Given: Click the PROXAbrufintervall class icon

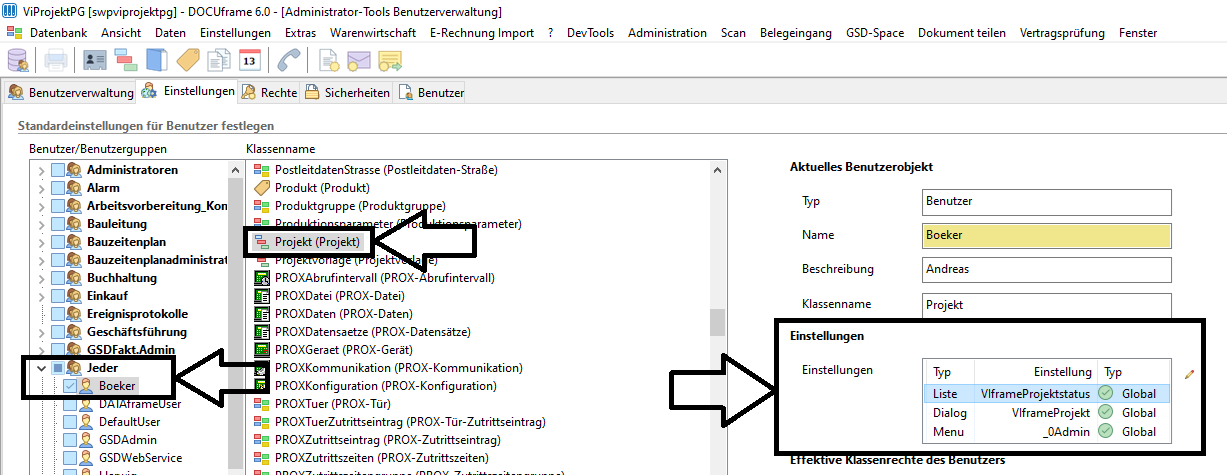Looking at the screenshot, I should 262,277.
